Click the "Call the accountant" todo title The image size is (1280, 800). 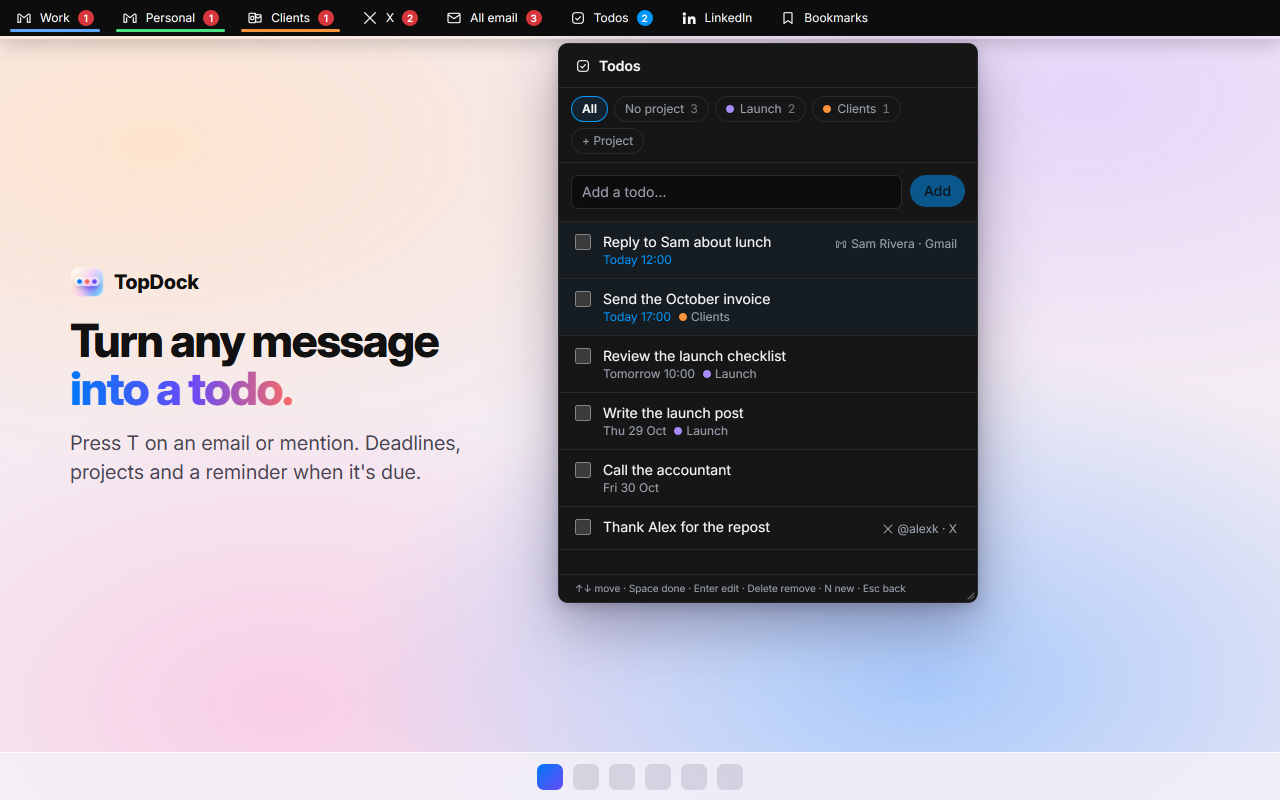point(667,470)
